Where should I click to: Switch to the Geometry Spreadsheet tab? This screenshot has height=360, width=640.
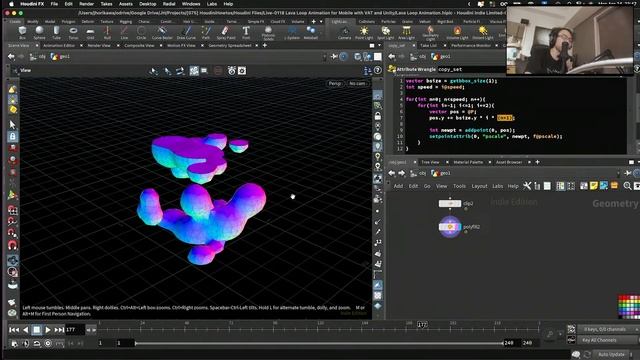[x=230, y=46]
